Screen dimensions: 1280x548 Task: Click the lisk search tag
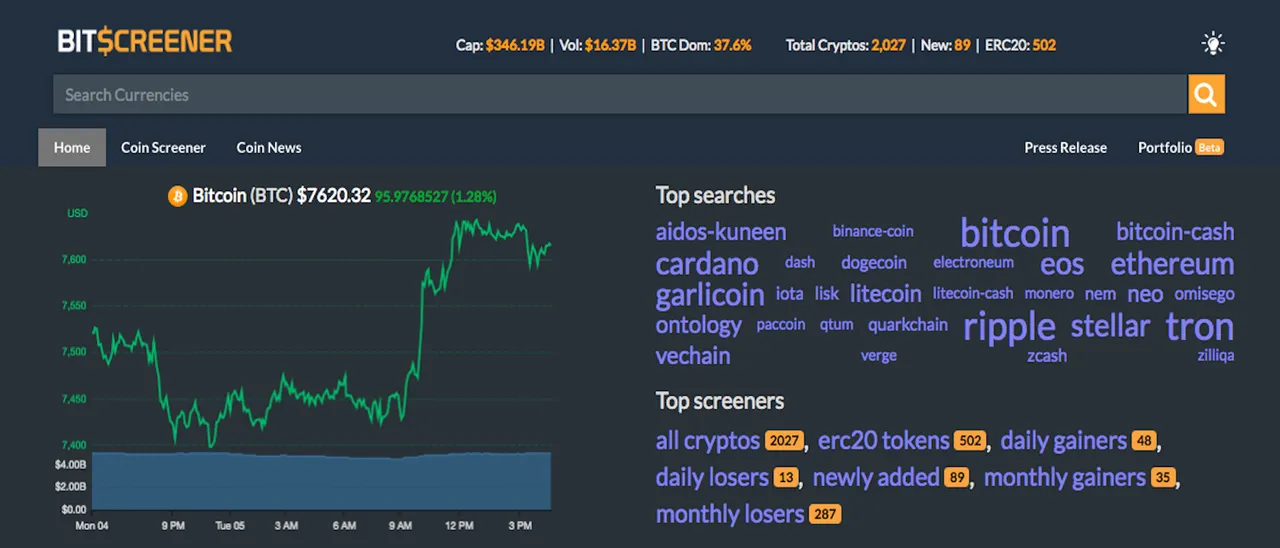827,294
